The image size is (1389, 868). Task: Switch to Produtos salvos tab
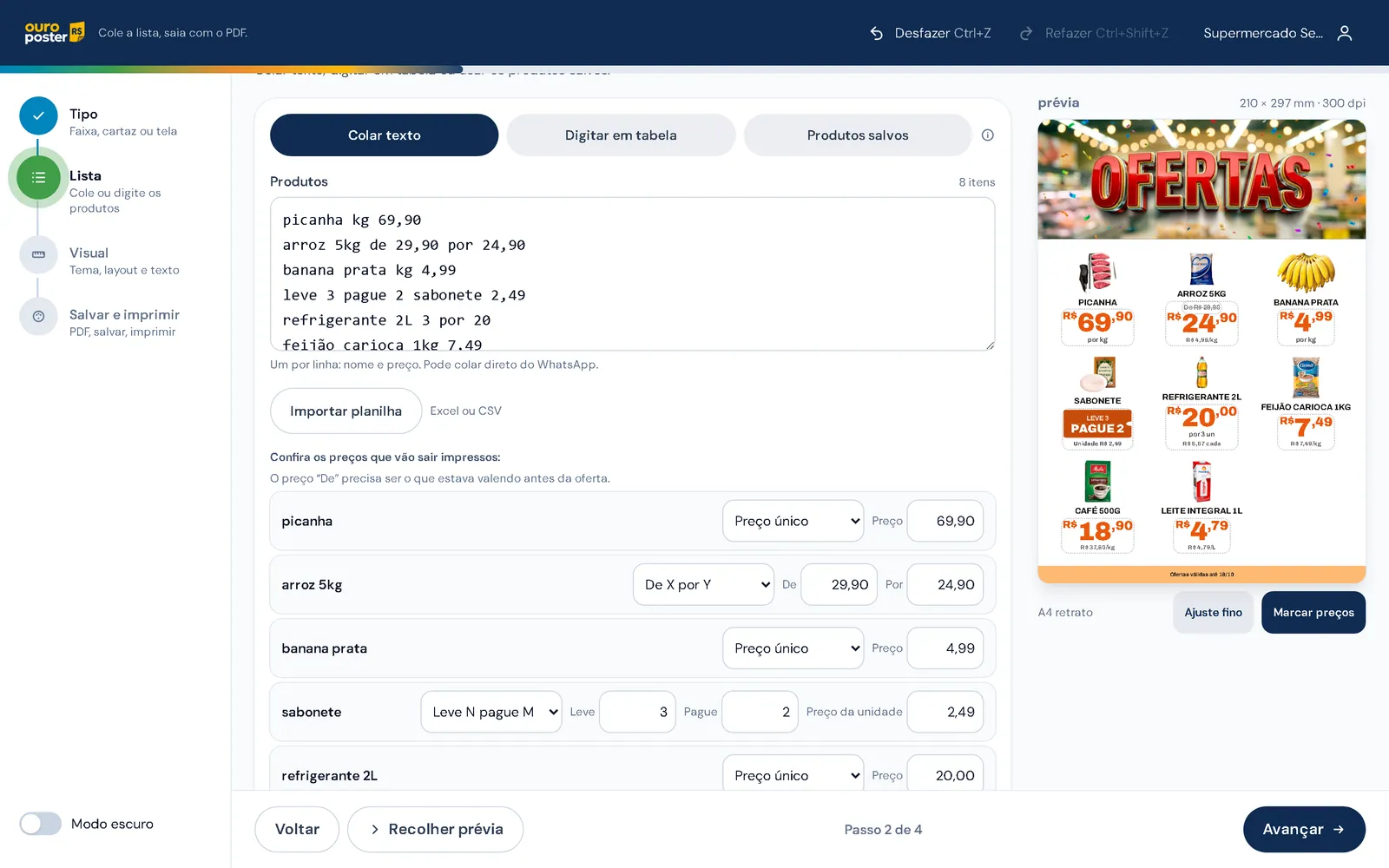tap(858, 135)
